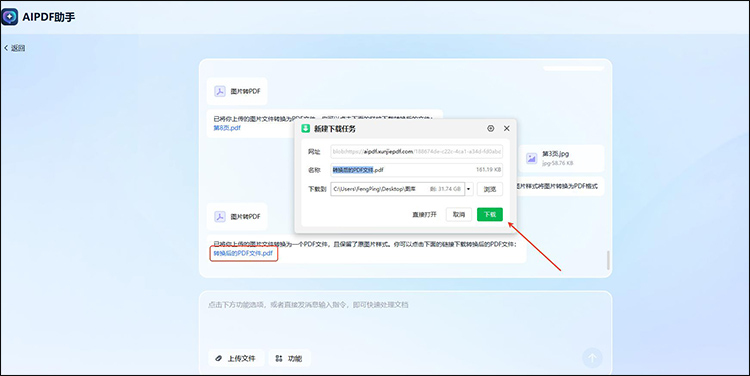Focus the 网址 URL field
This screenshot has height=376, width=750.
[x=416, y=152]
